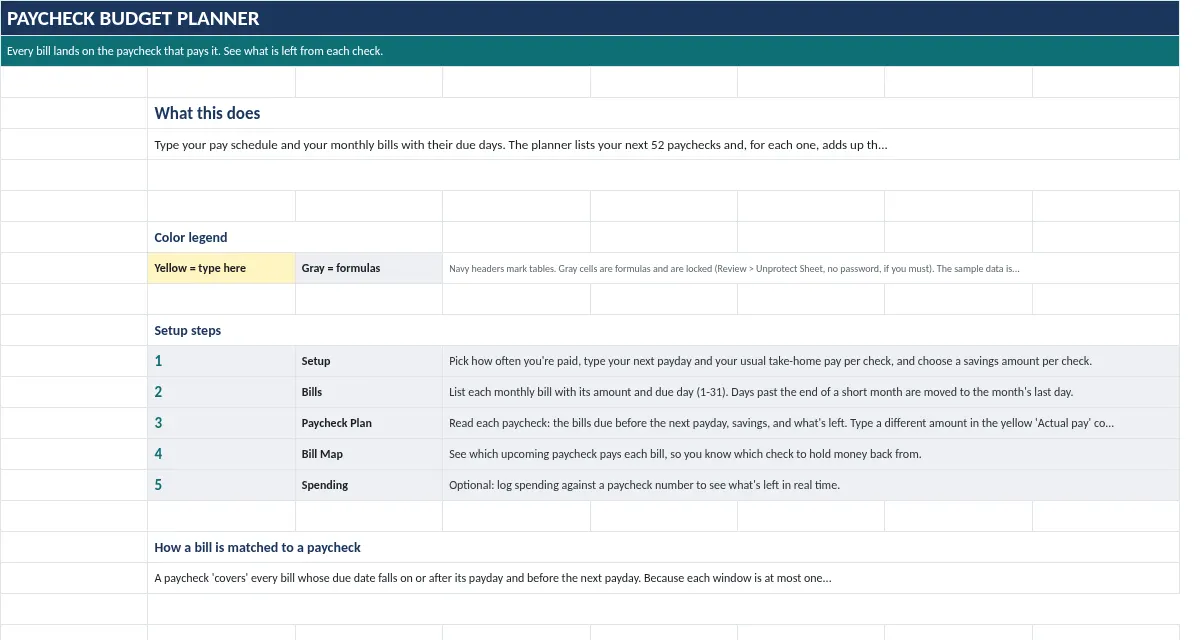Click step number '2' cell

tap(221, 392)
